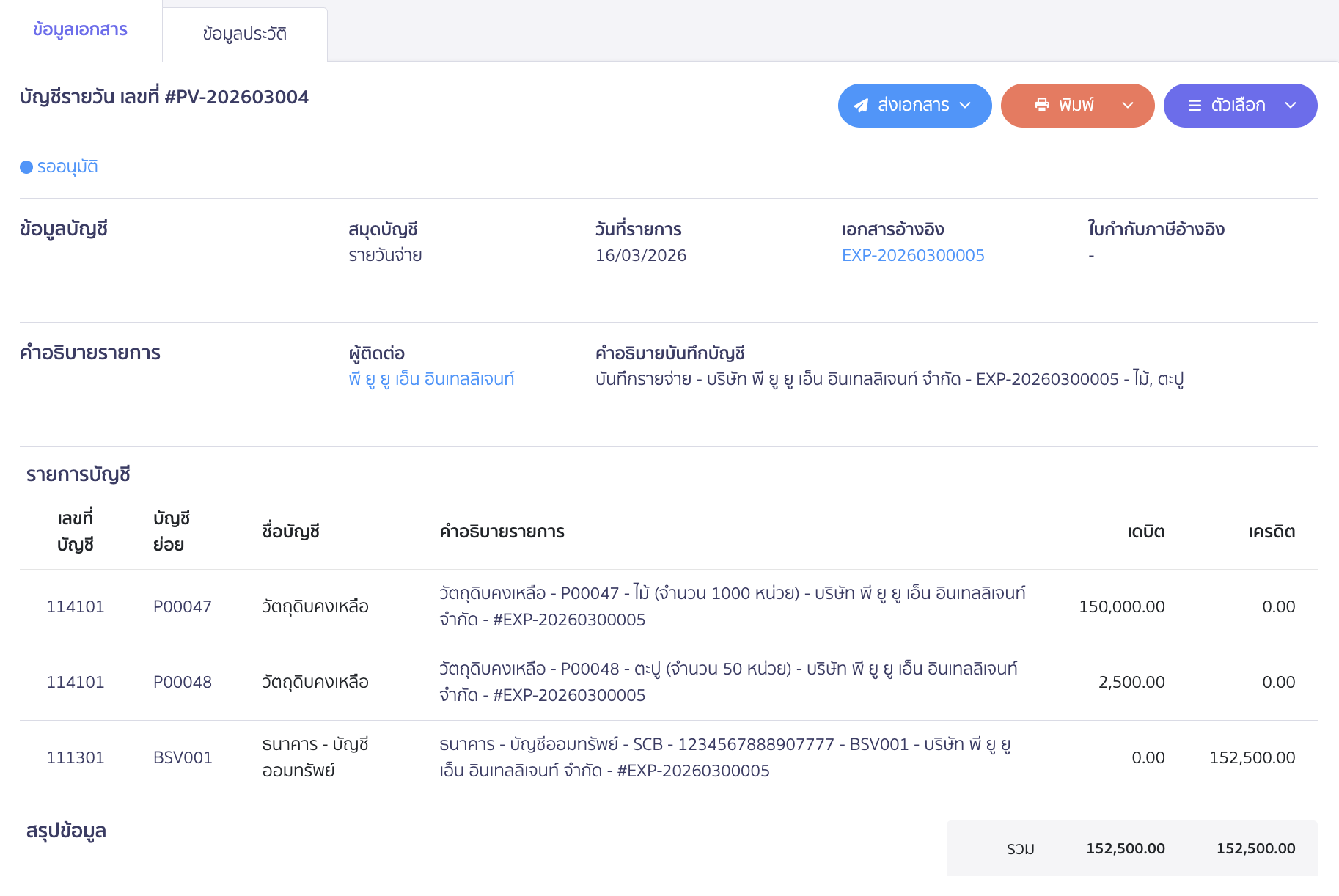Expand the ส่งเอกสาร dropdown chevron
Viewport: 1339px width, 896px height.
click(966, 106)
